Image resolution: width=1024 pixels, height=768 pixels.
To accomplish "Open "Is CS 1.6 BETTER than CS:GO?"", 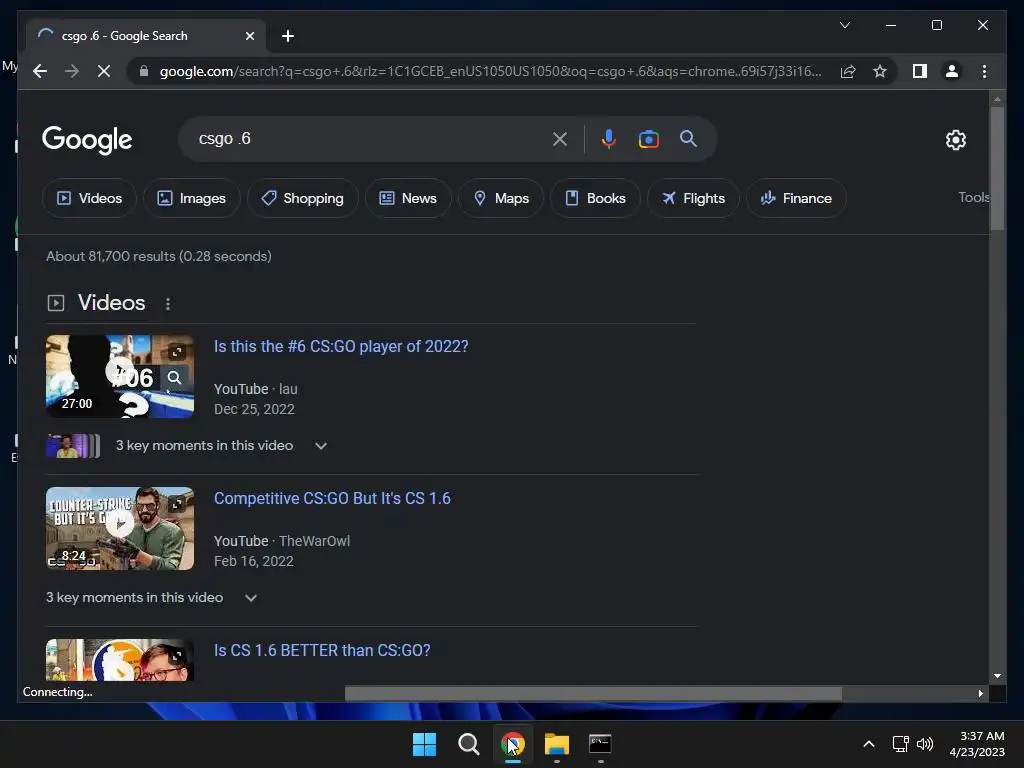I will click(x=322, y=650).
